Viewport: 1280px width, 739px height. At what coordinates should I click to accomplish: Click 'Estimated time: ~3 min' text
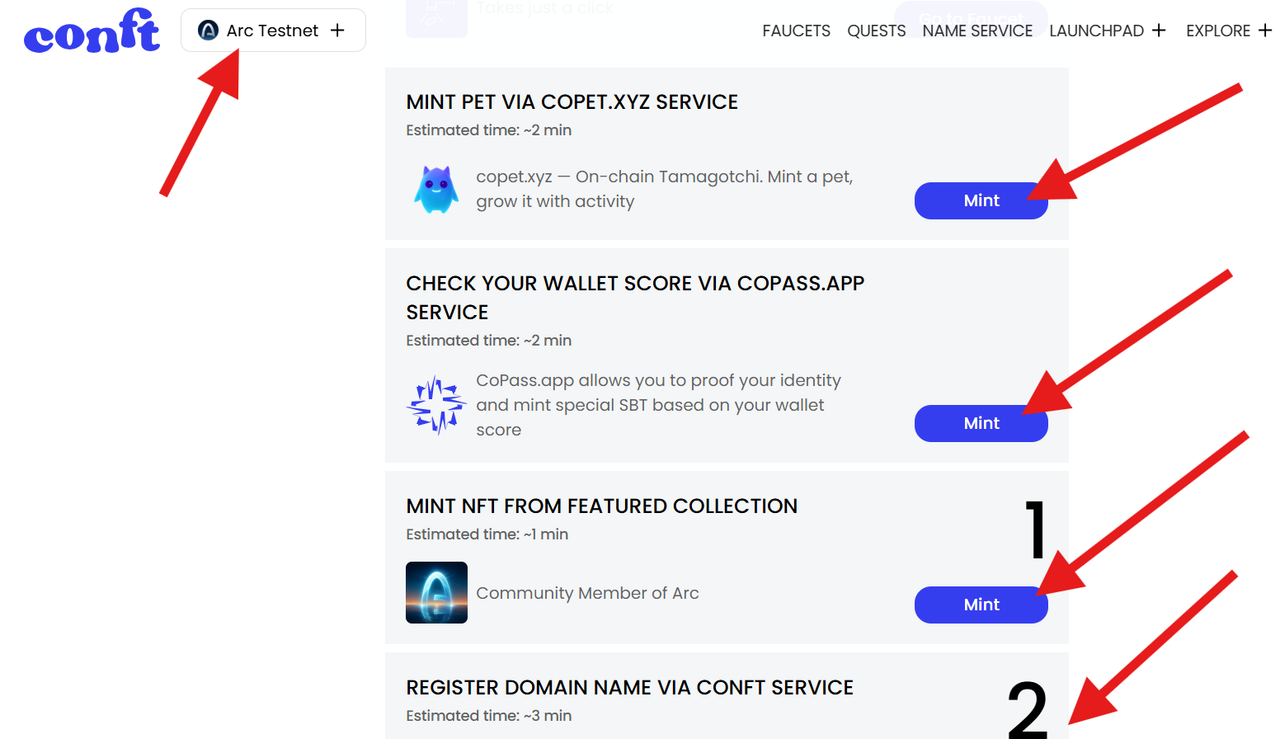[x=489, y=716]
